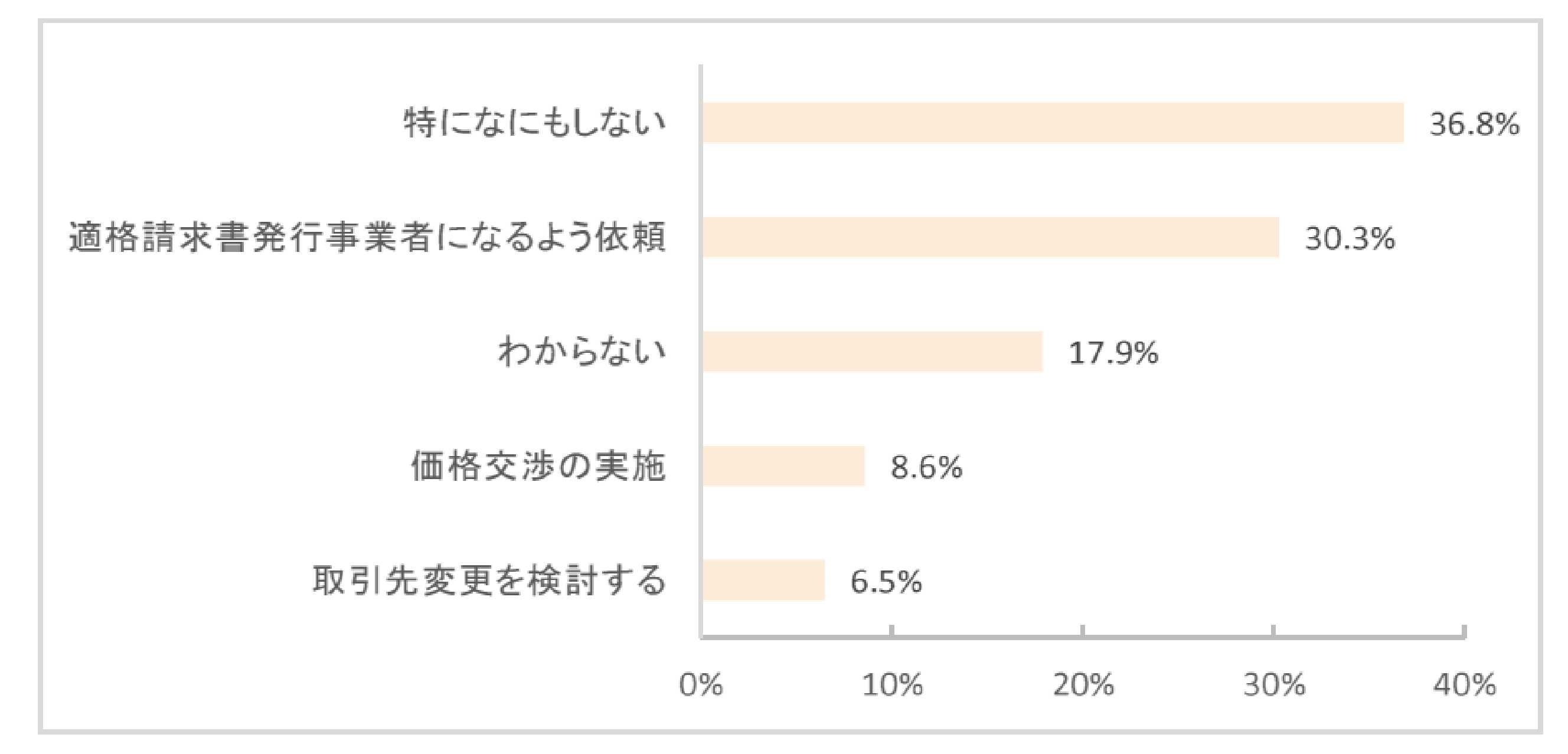Select the 取引先変更を検討する category label
Image resolution: width=1568 pixels, height=754 pixels.
[x=489, y=580]
